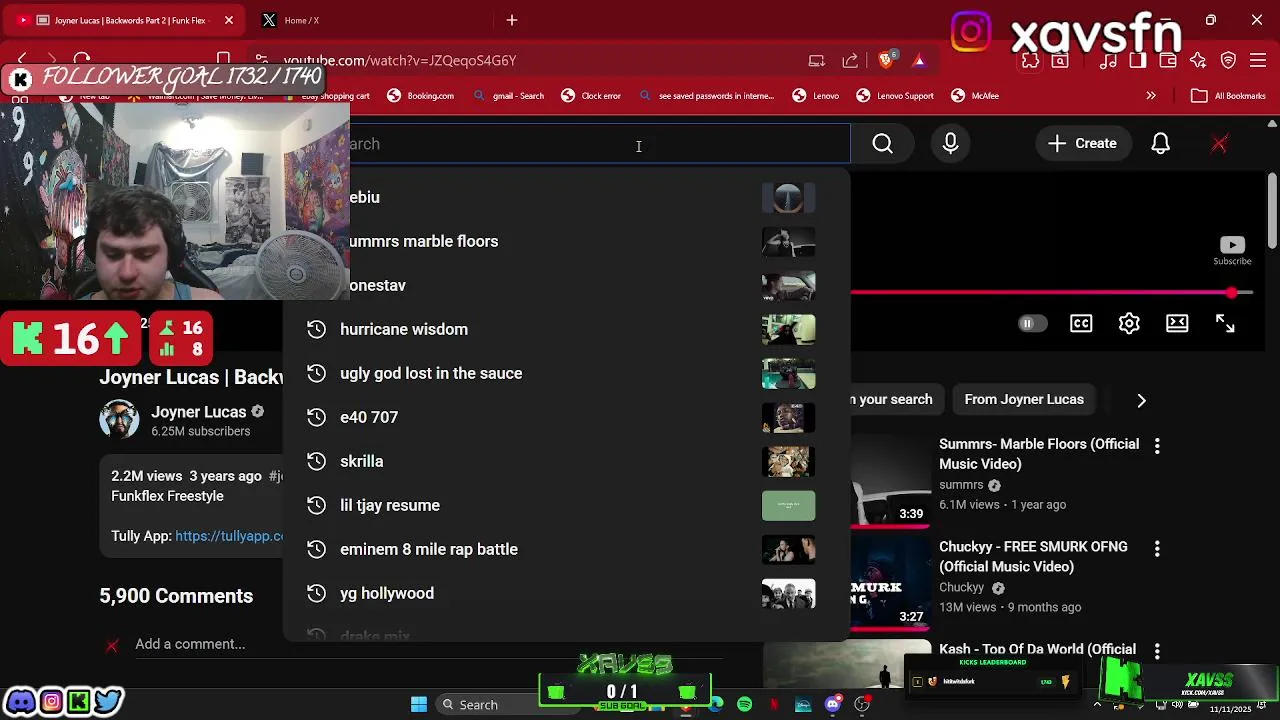Click the YouTube search input field
The image size is (1280, 720).
click(x=600, y=144)
